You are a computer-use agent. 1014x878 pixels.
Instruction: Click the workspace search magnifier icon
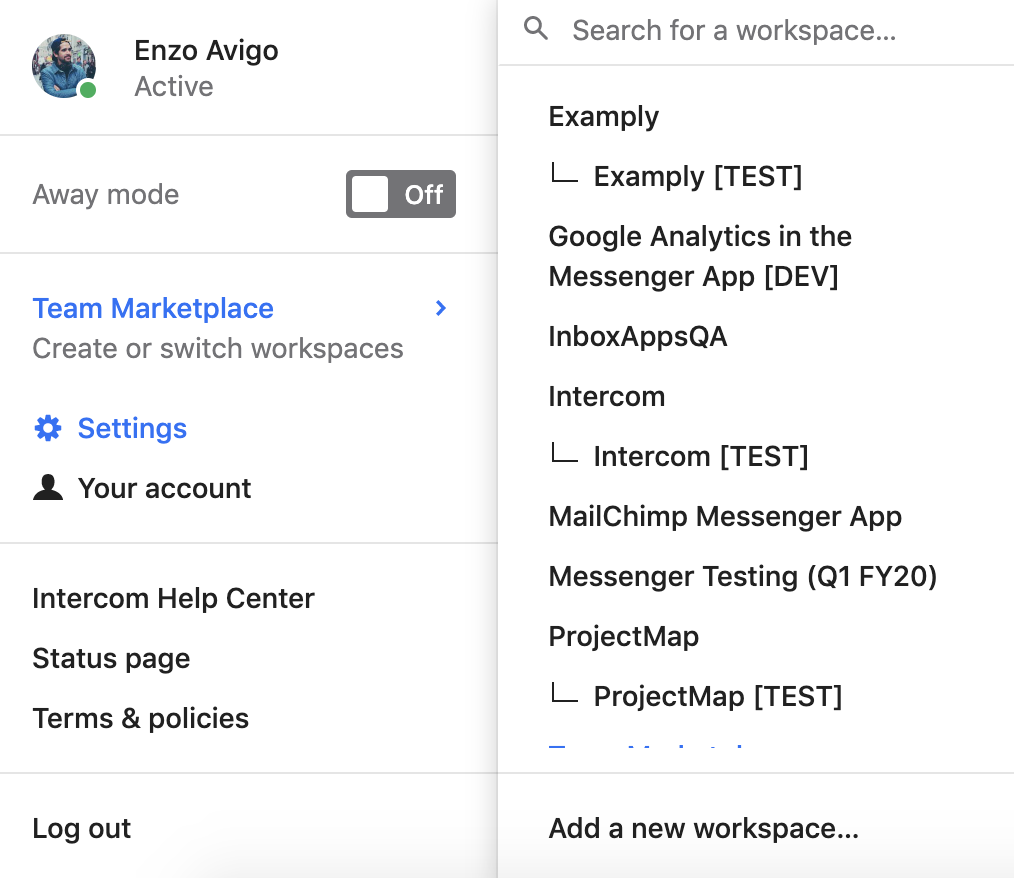coord(536,29)
